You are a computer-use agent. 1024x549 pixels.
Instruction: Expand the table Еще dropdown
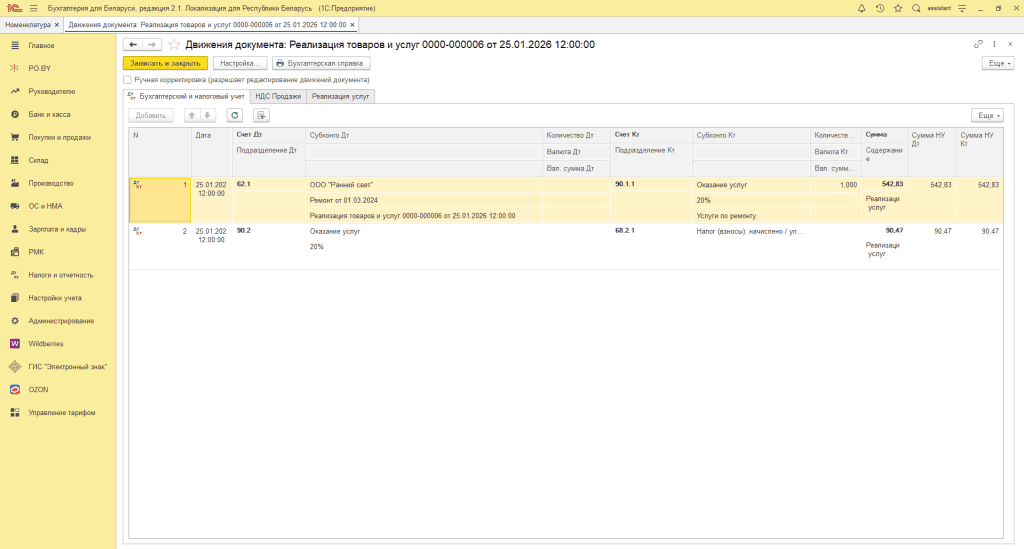(987, 115)
